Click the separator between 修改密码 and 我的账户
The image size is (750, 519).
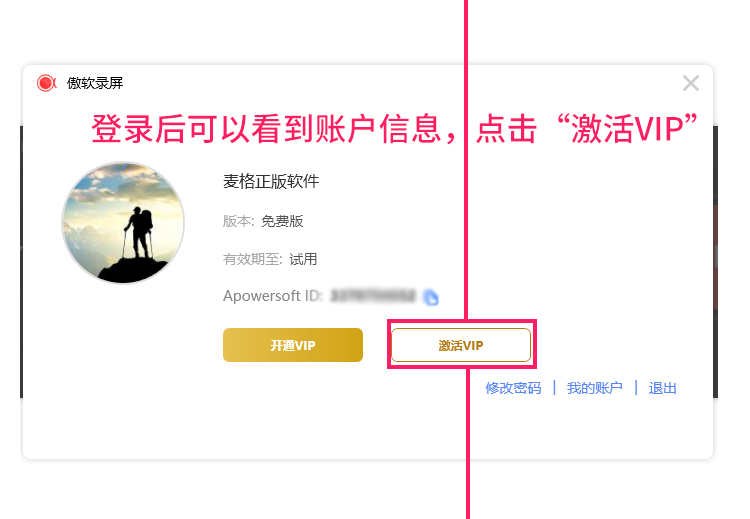554,387
